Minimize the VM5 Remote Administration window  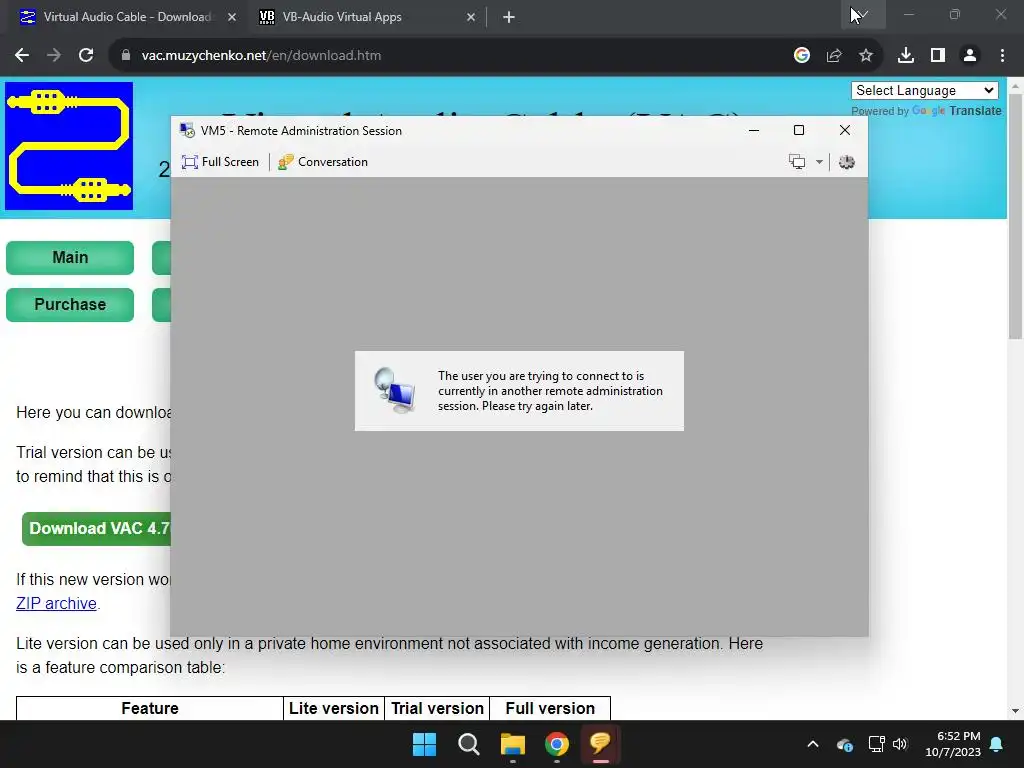pos(754,131)
